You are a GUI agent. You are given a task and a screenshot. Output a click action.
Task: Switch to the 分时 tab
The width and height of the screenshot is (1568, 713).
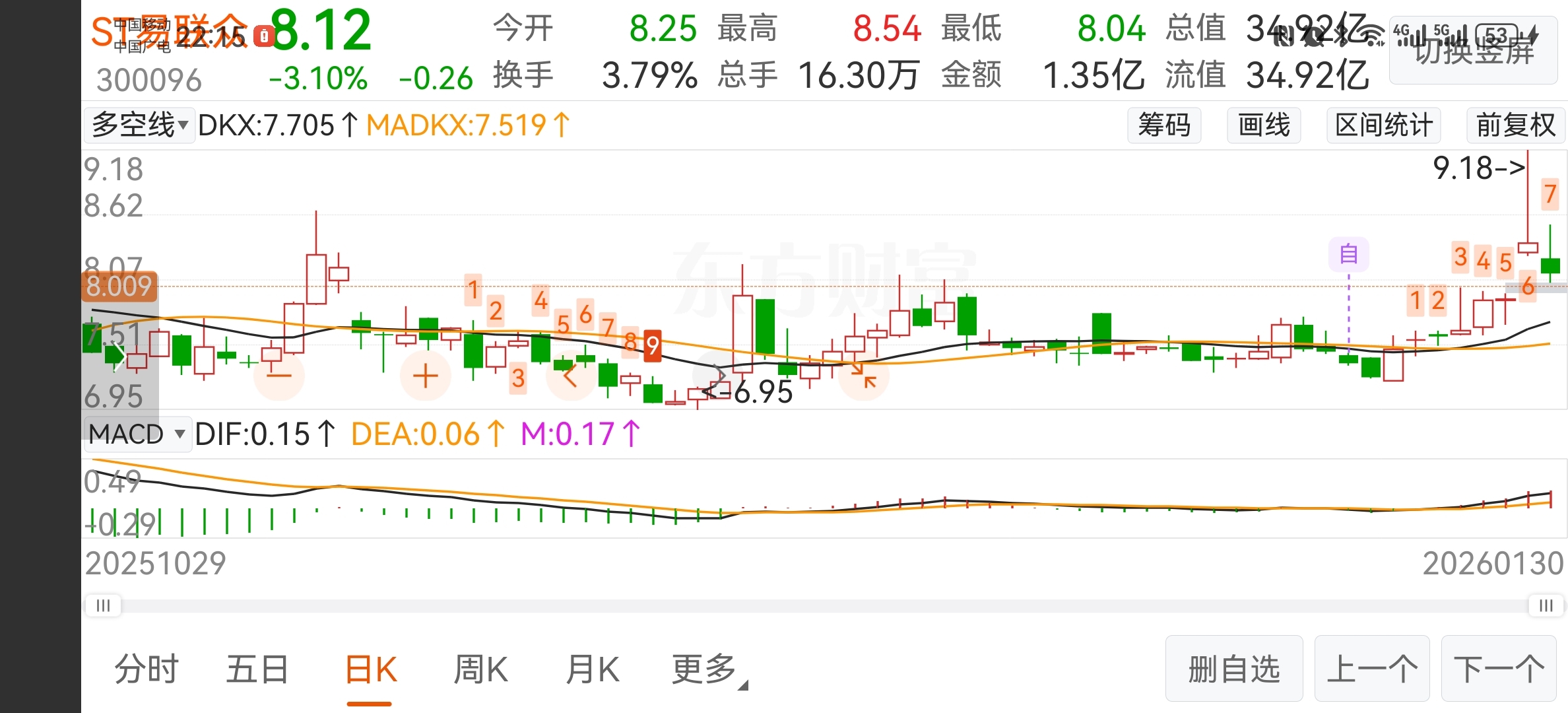(x=147, y=670)
